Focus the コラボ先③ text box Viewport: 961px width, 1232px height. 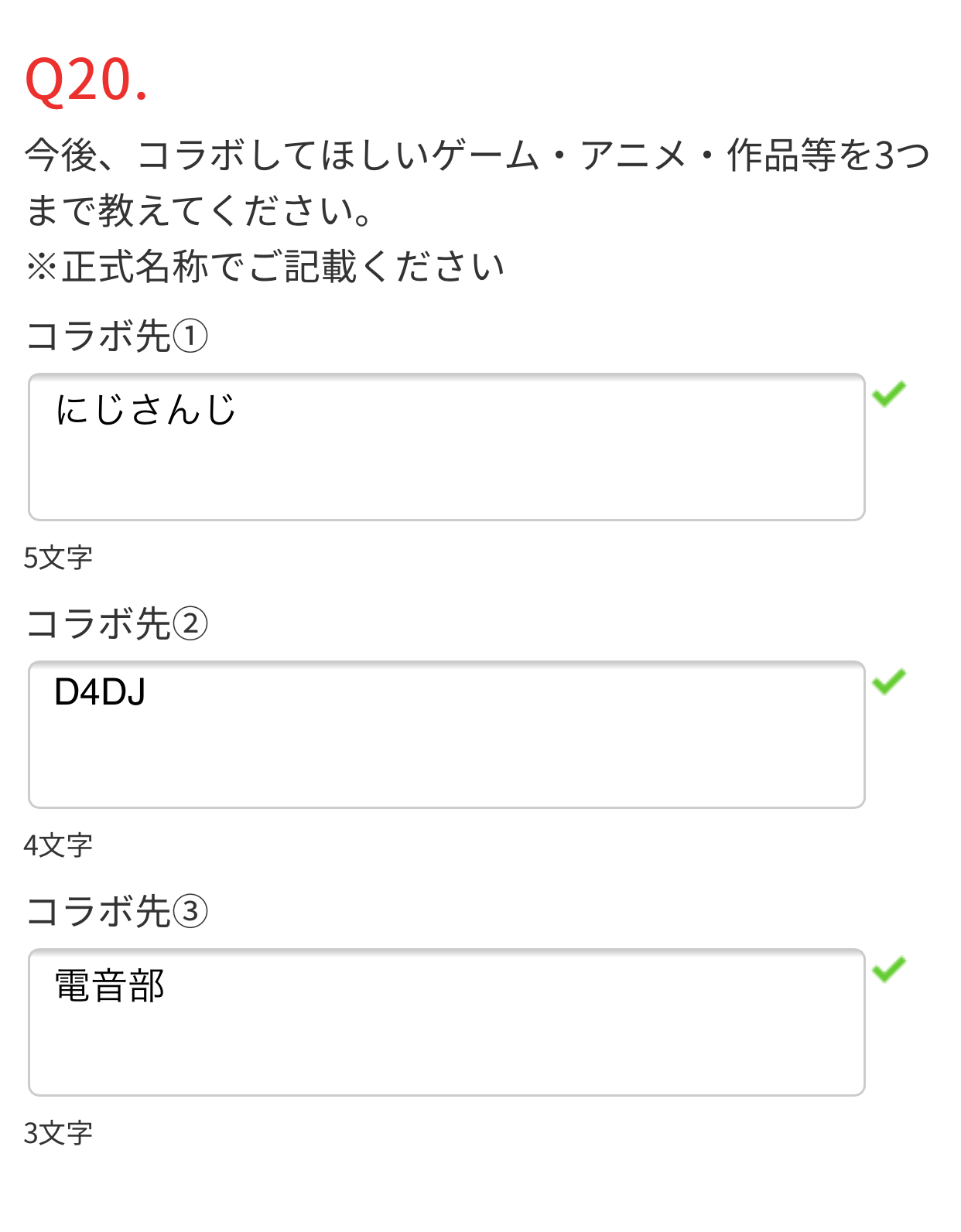(x=446, y=1022)
